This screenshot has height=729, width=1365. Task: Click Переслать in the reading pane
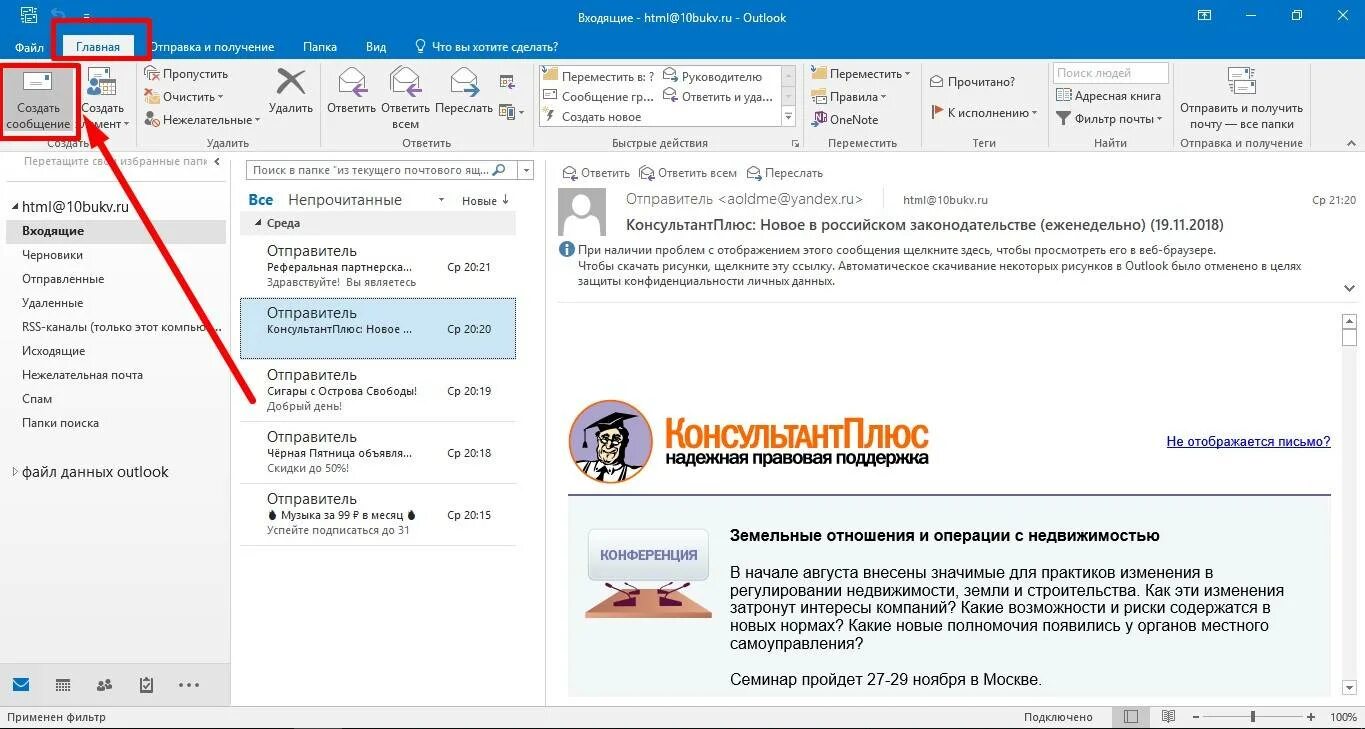784,173
